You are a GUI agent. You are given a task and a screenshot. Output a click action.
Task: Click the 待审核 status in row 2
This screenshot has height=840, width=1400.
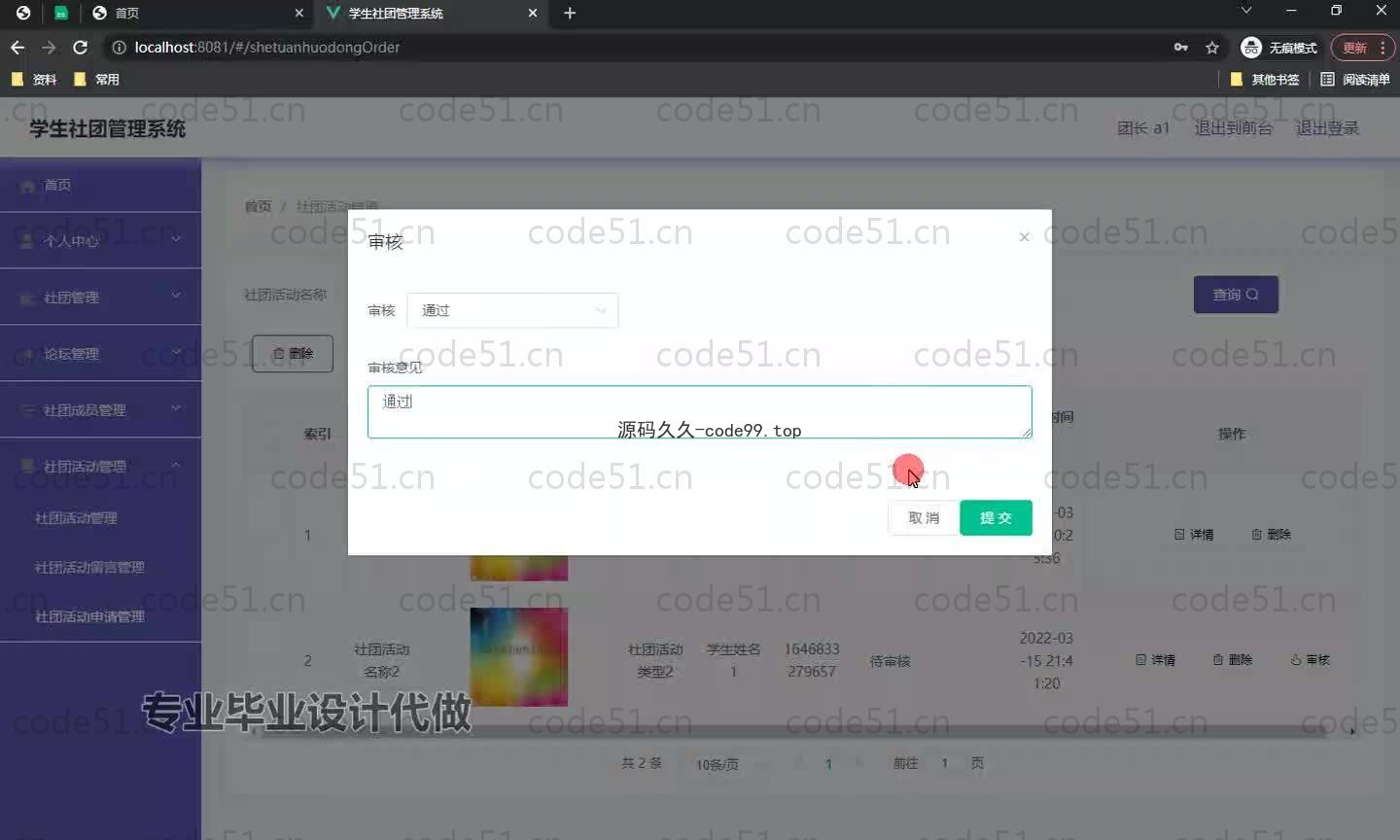890,661
